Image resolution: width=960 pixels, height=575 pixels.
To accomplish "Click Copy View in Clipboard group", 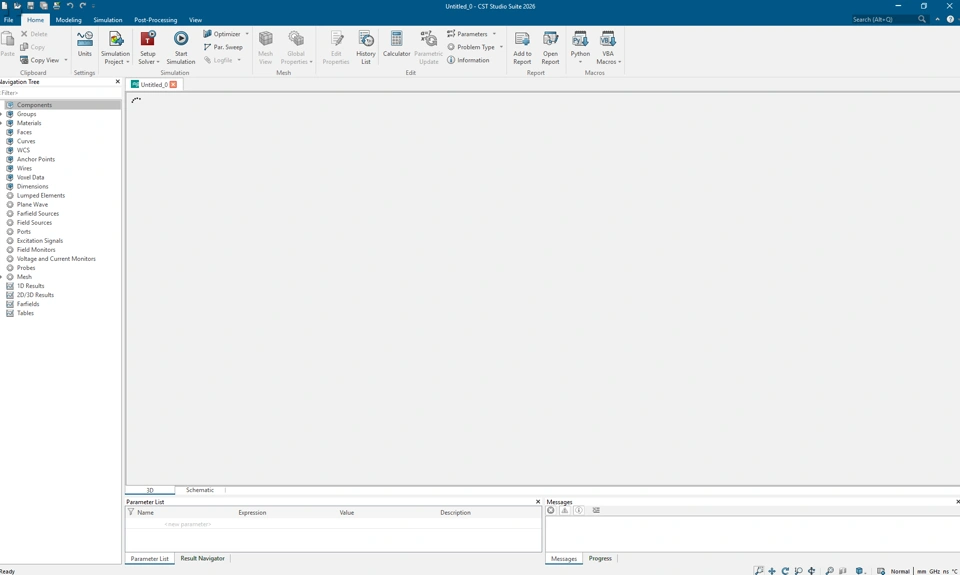I will (x=40, y=60).
